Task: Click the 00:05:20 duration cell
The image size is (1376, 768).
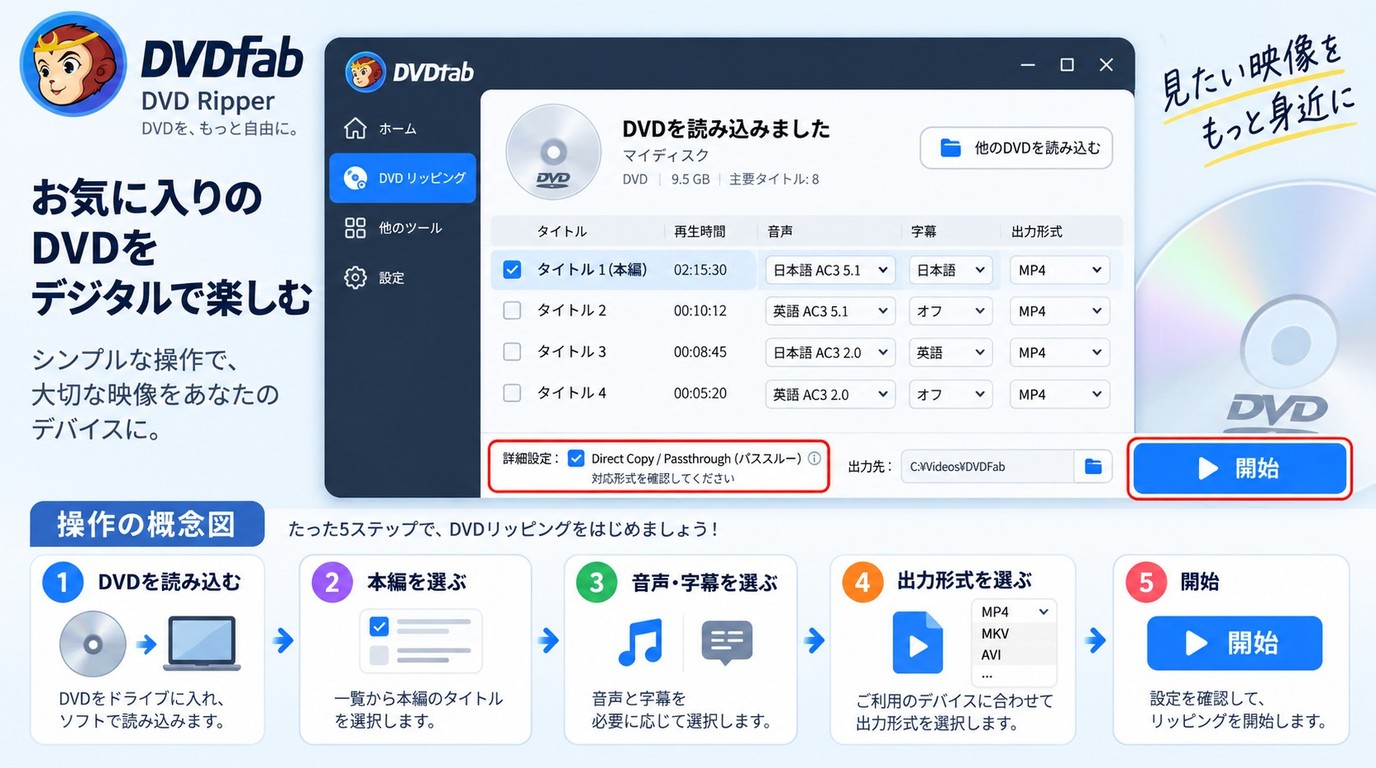Action: click(700, 394)
